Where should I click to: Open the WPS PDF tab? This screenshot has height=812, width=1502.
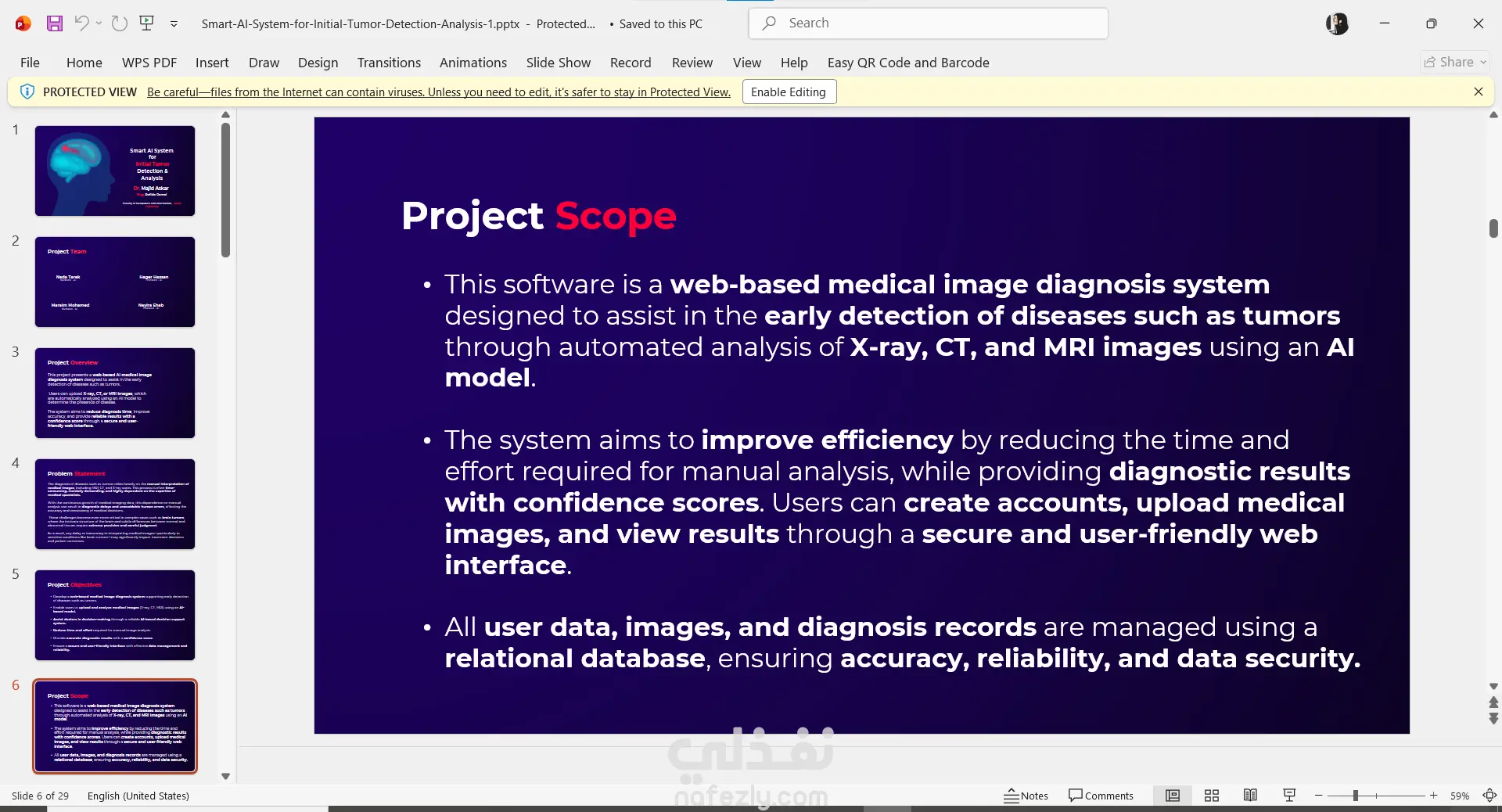(x=149, y=63)
